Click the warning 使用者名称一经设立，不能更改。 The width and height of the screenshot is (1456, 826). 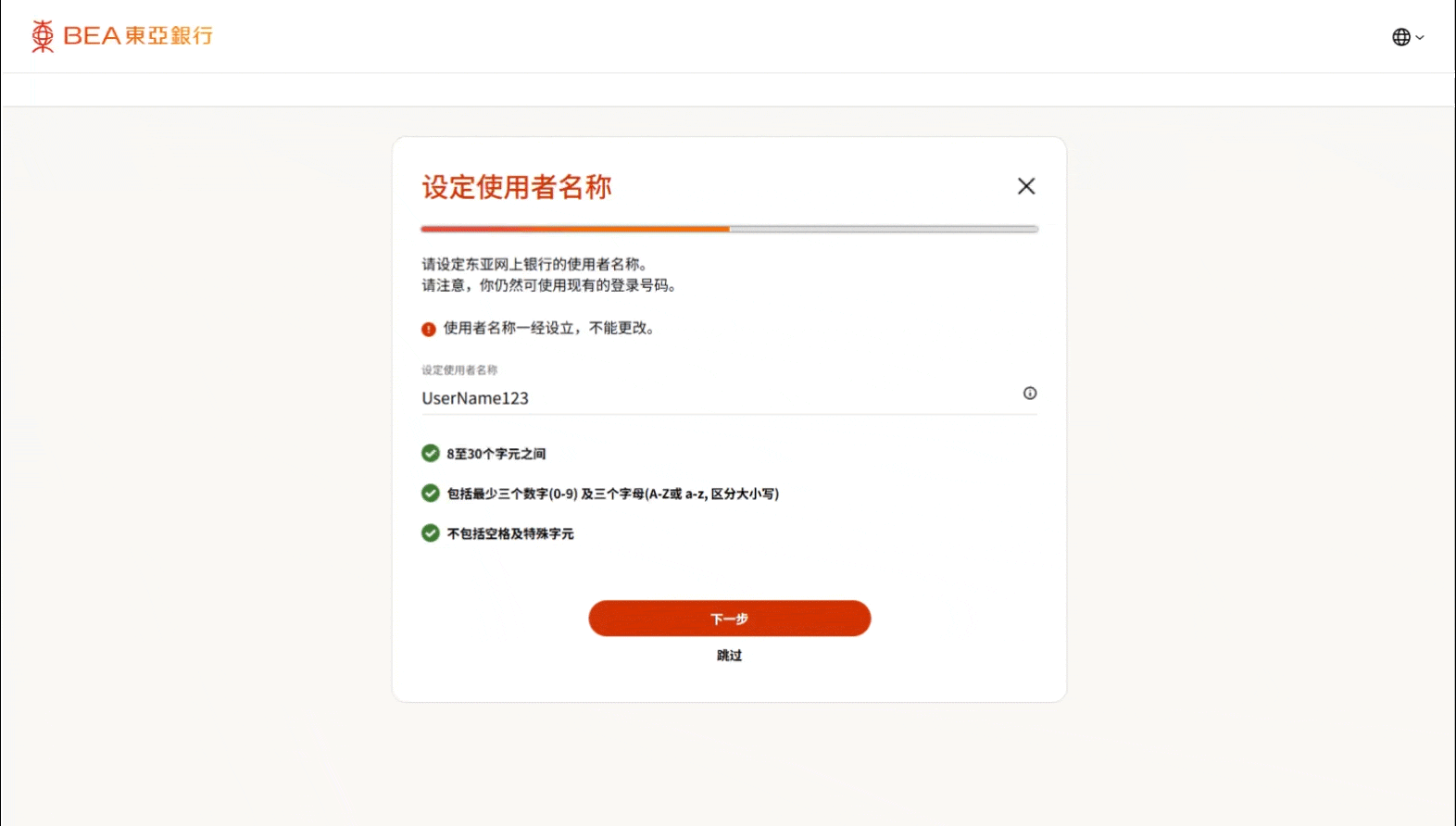click(549, 328)
